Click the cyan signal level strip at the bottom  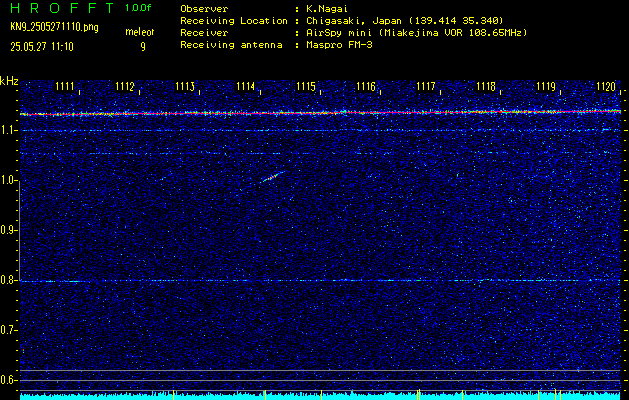click(x=320, y=397)
